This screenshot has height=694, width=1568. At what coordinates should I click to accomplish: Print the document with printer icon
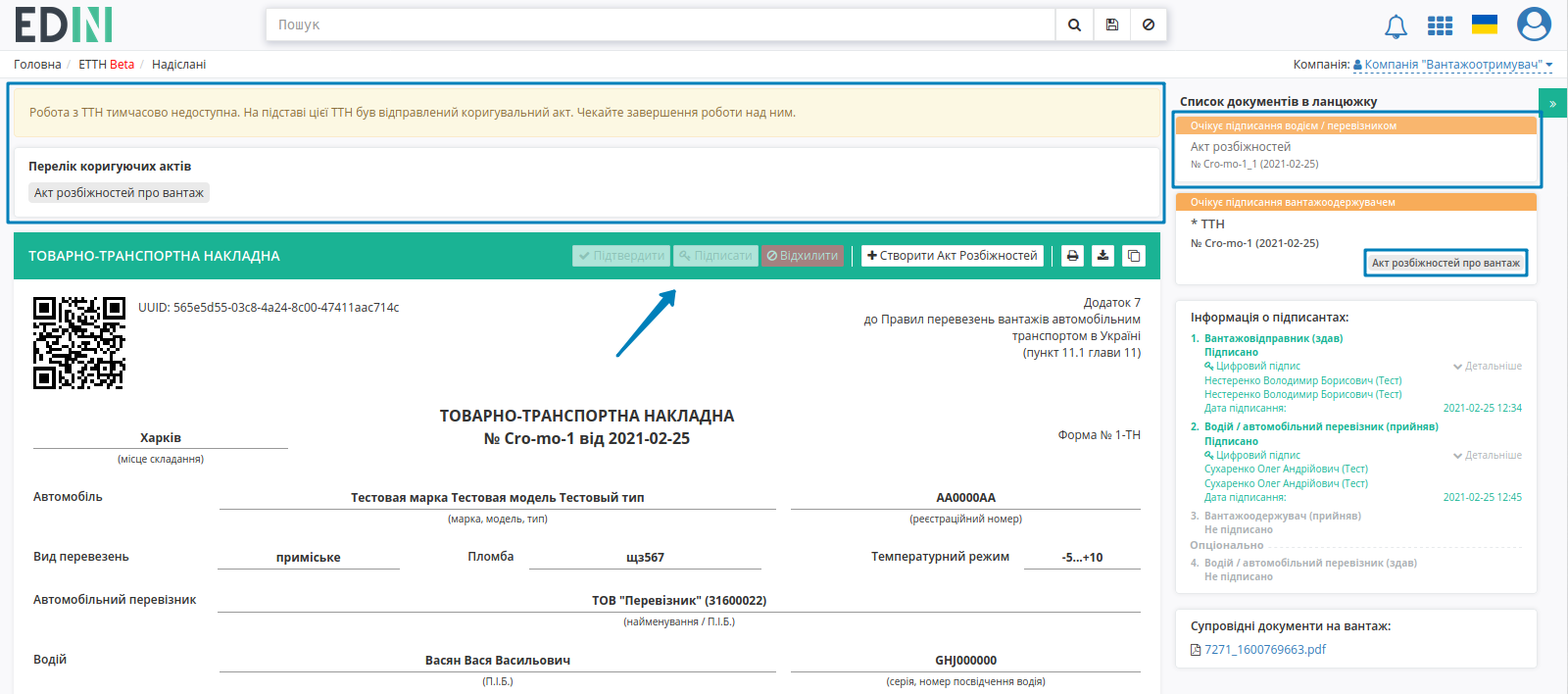click(x=1072, y=256)
